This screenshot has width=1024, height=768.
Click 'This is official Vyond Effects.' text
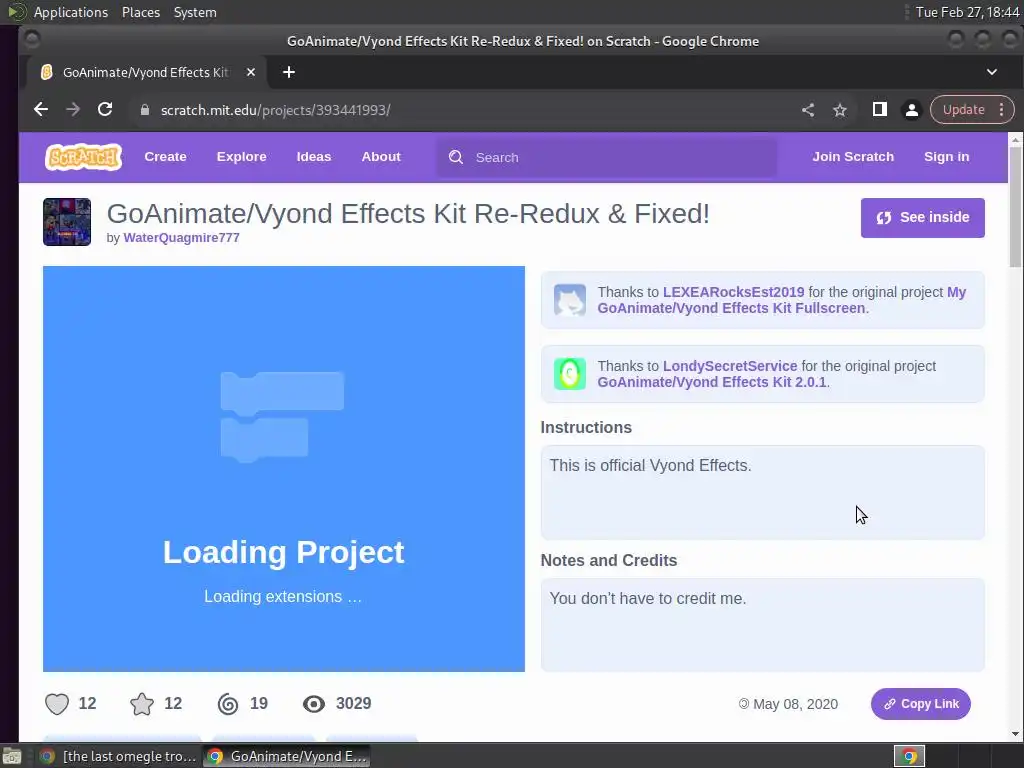pyautogui.click(x=650, y=466)
